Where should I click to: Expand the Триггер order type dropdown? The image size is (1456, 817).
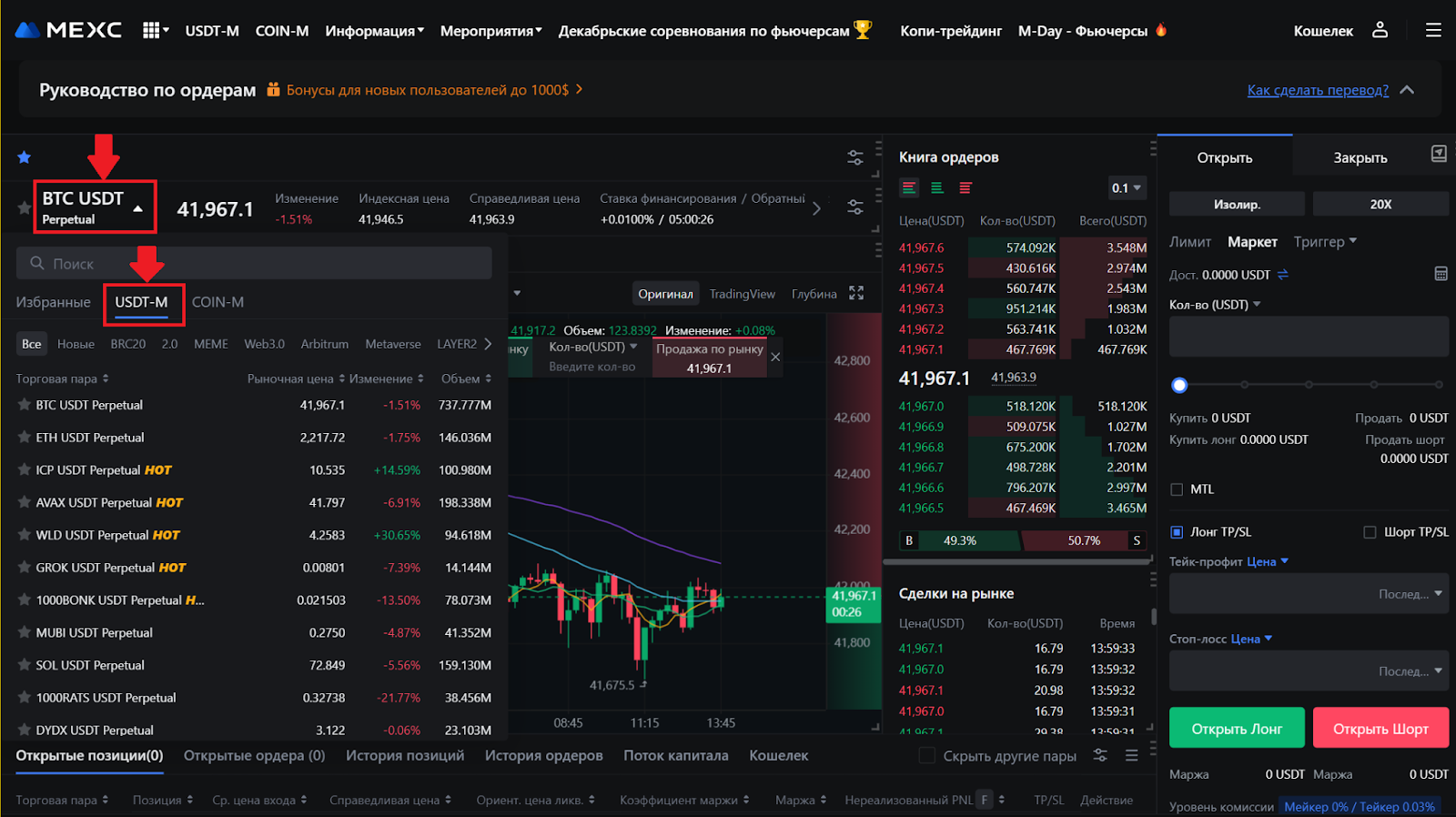coord(1325,242)
